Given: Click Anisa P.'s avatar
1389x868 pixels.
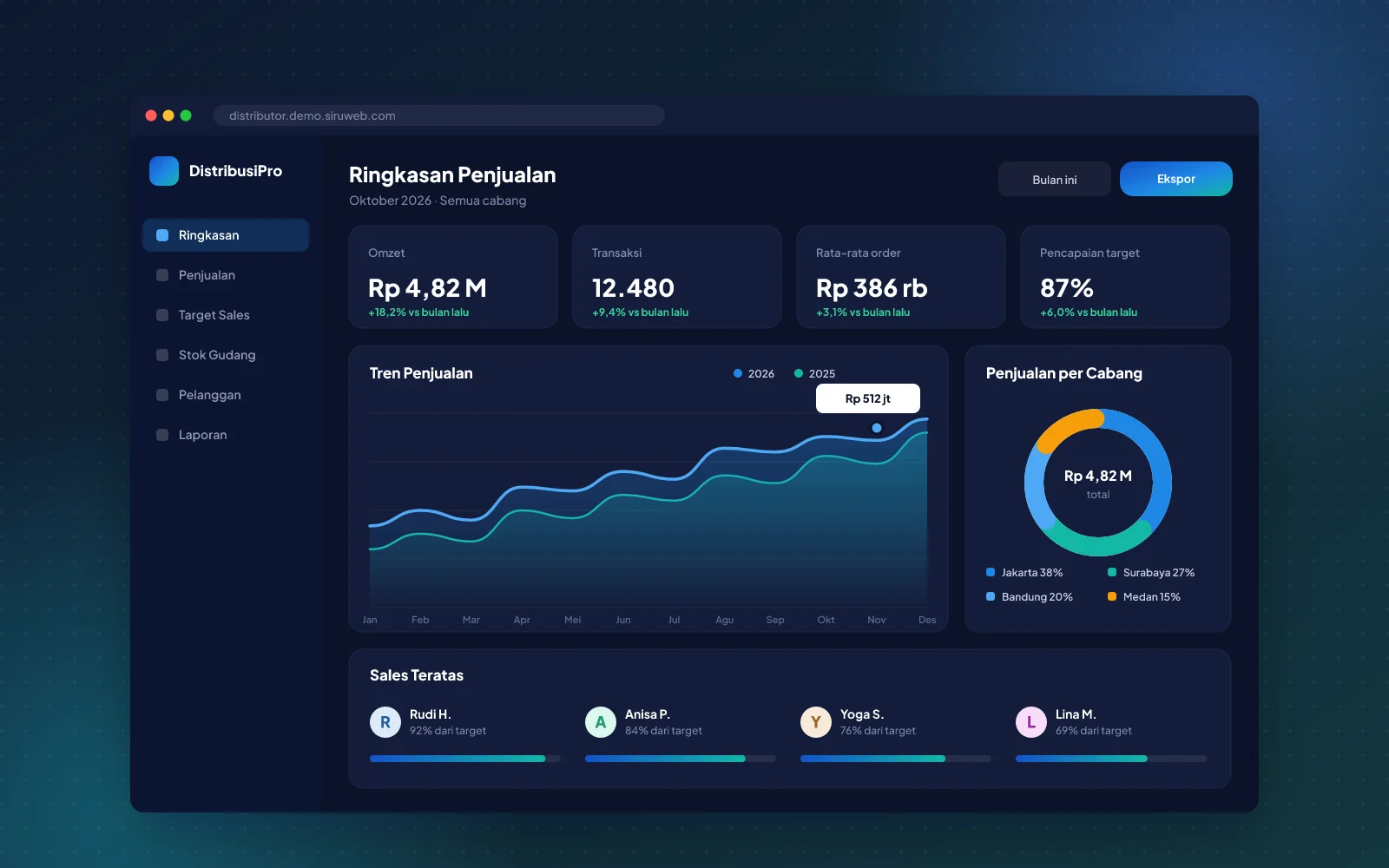Looking at the screenshot, I should coord(601,722).
